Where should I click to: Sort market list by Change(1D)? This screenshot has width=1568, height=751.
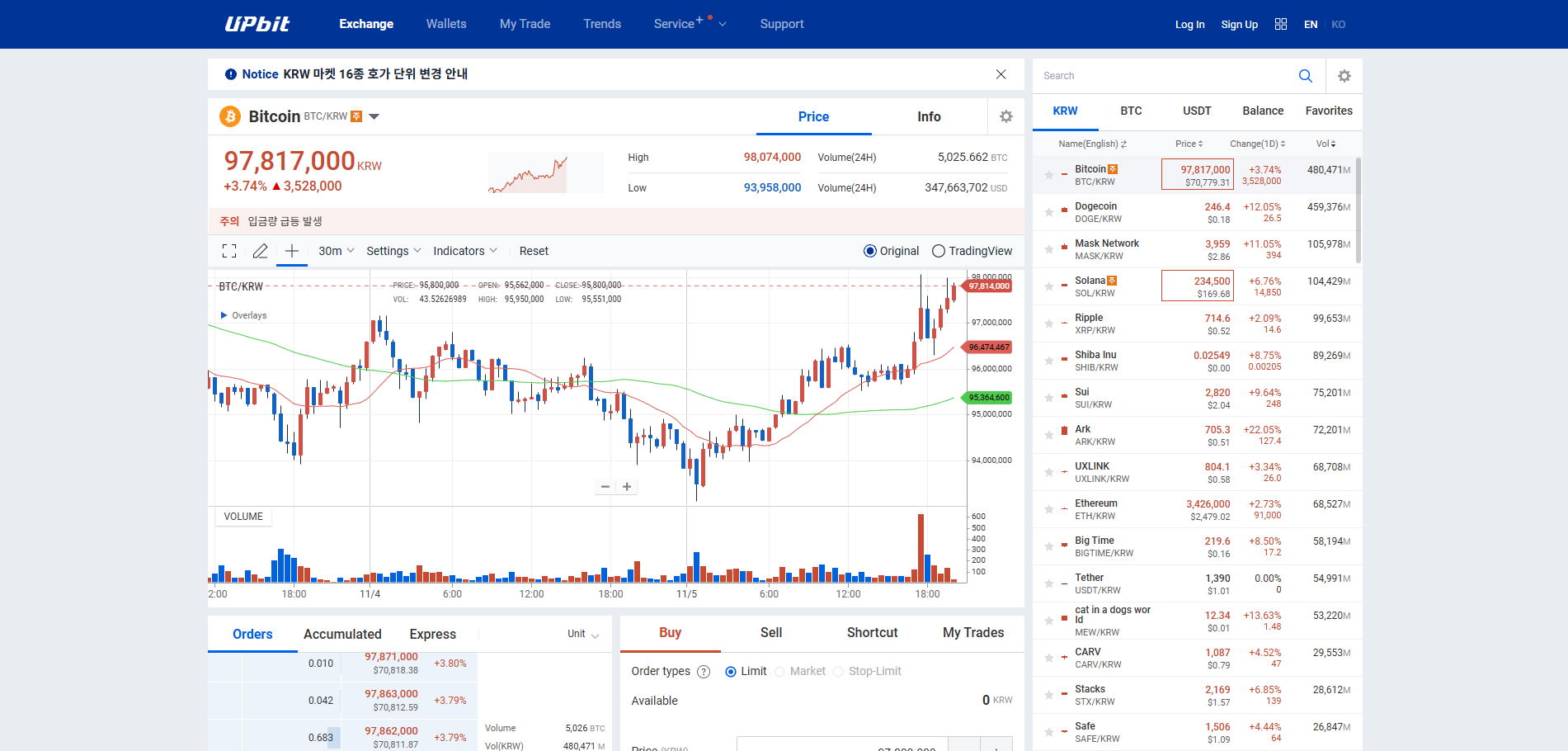[x=1258, y=144]
